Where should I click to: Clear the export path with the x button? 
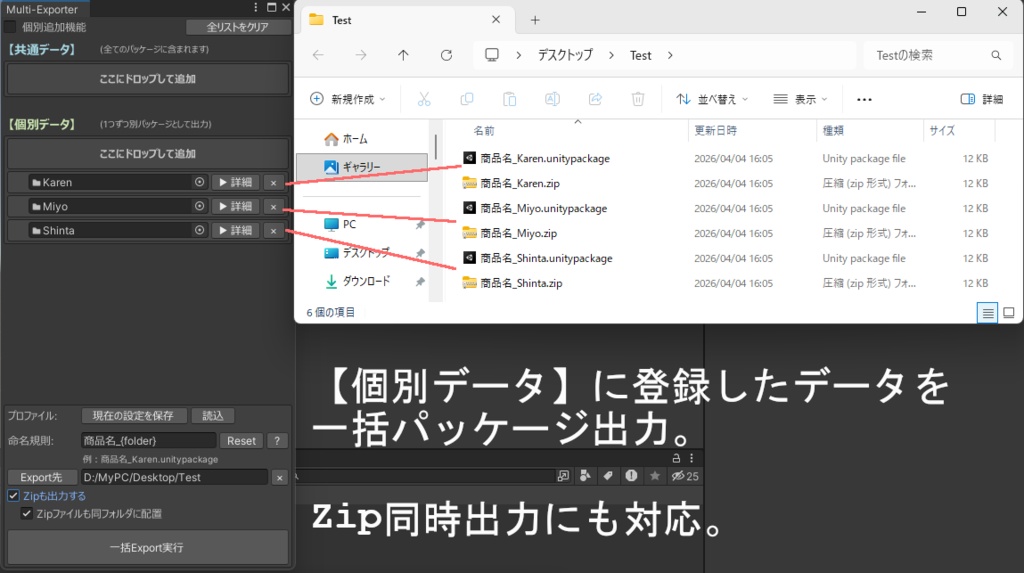(x=280, y=478)
